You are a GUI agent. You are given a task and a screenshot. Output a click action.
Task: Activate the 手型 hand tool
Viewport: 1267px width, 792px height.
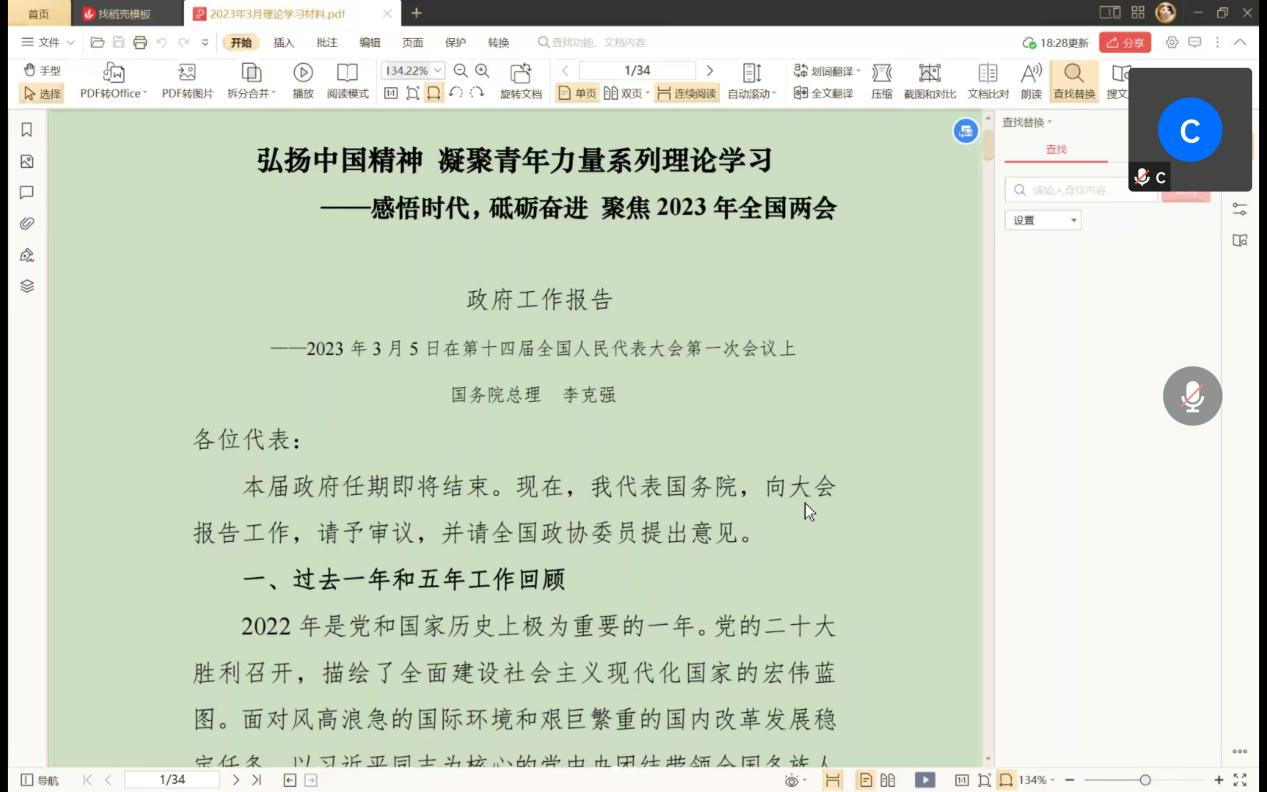42,71
